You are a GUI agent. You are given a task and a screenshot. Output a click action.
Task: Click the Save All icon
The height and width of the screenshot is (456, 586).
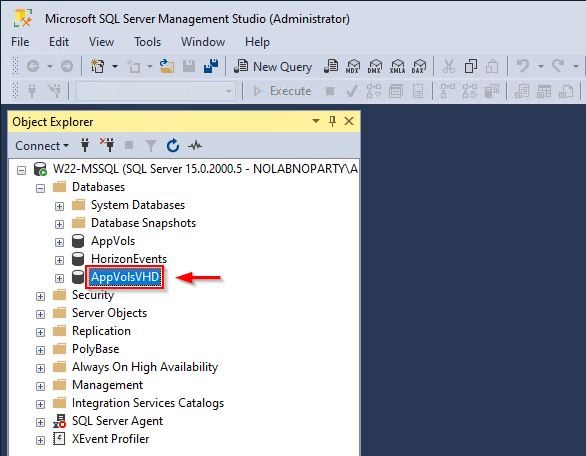click(x=211, y=67)
